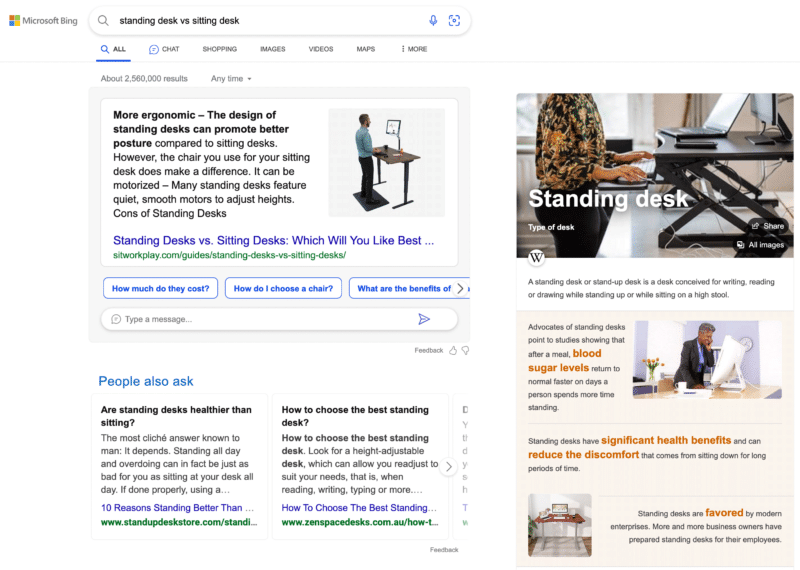Image resolution: width=800 pixels, height=570 pixels.
Task: Click the microphone voice search icon
Action: (433, 20)
